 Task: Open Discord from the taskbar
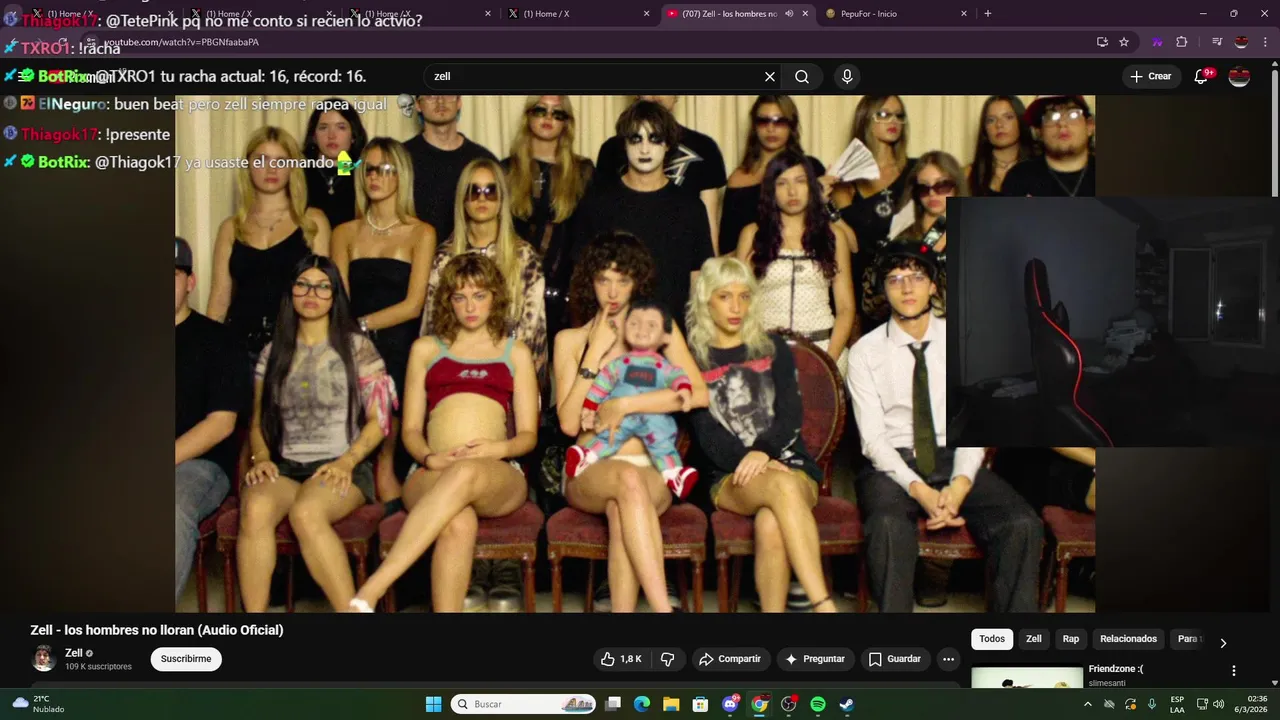(730, 704)
